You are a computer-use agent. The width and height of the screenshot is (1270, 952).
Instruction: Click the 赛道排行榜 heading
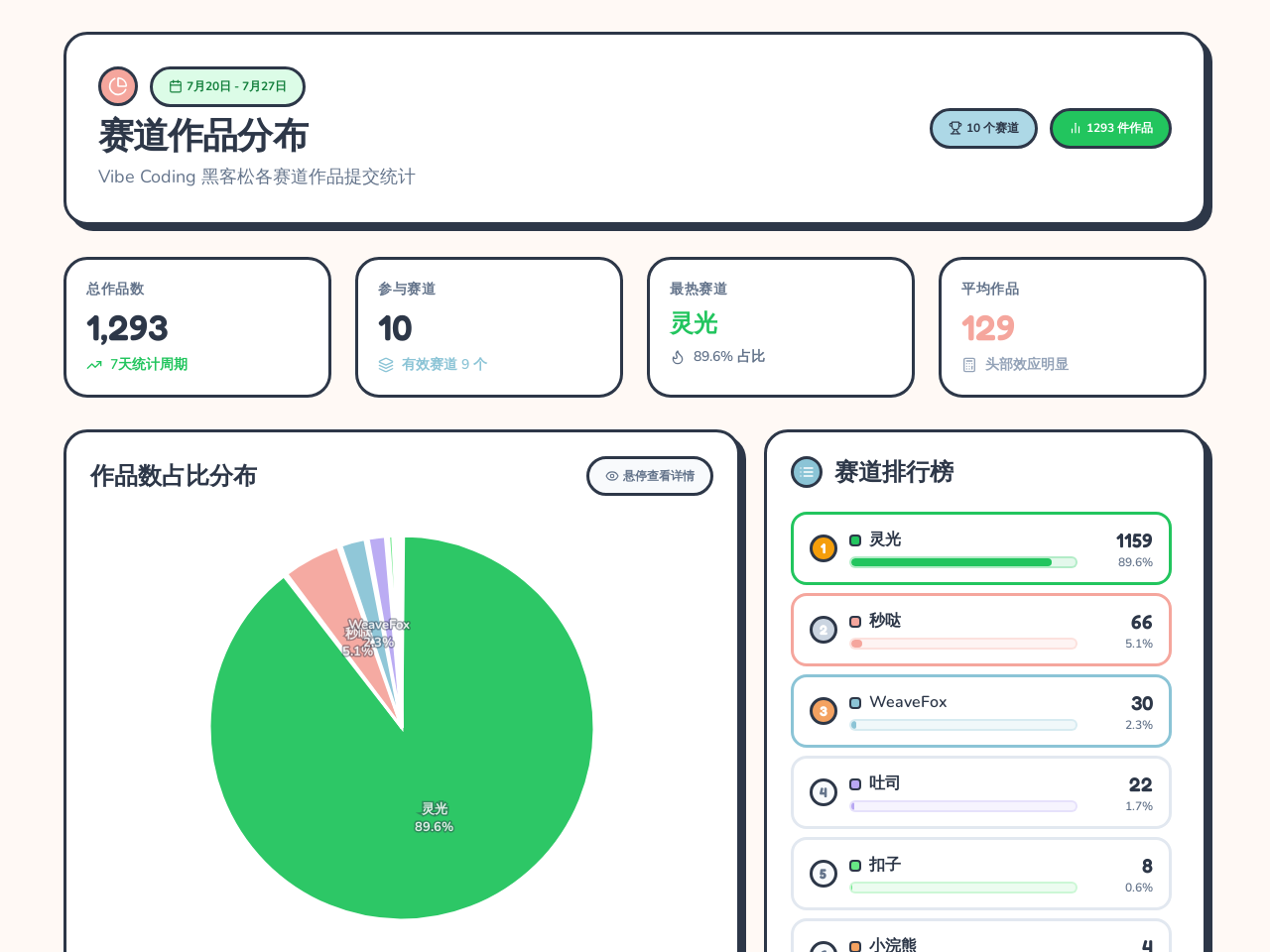pyautogui.click(x=894, y=472)
